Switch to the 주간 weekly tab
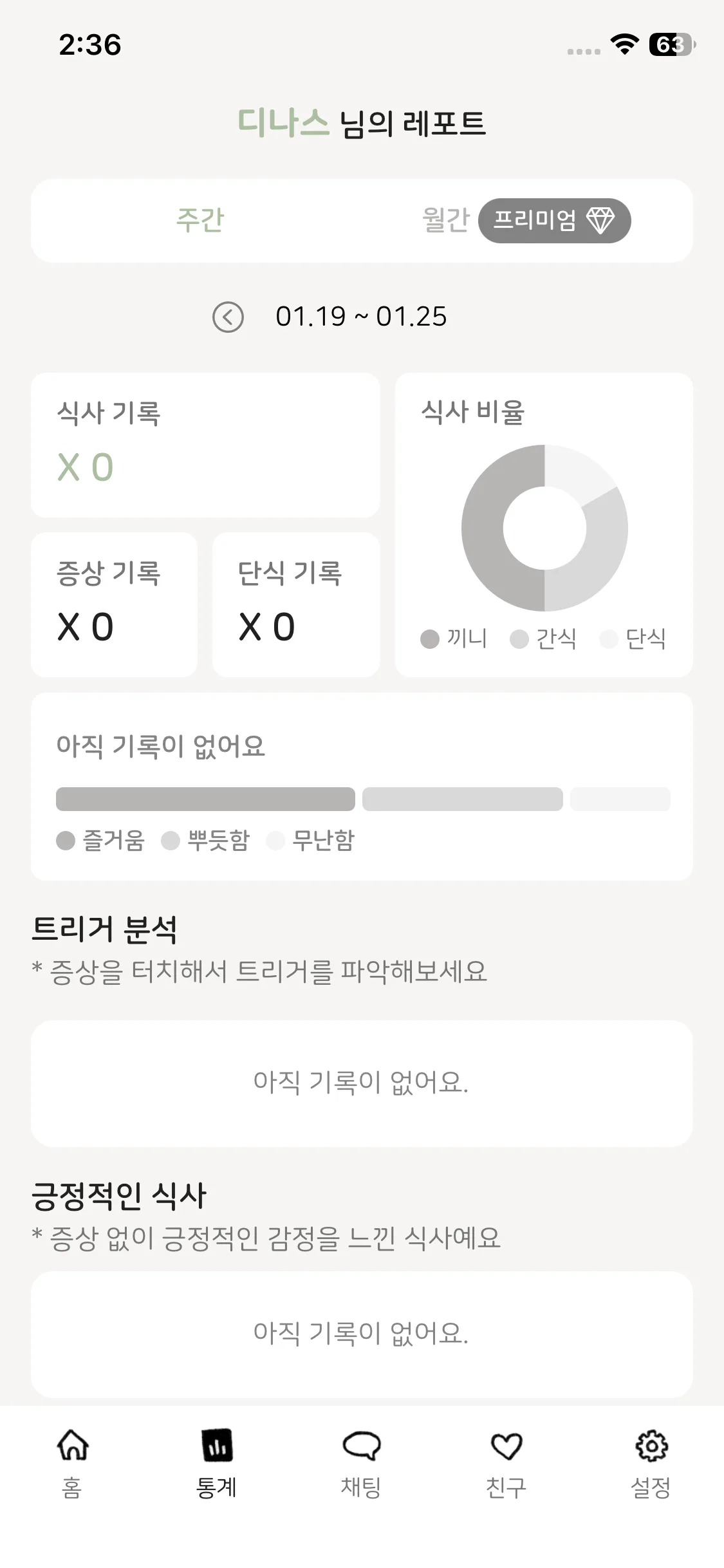Image resolution: width=724 pixels, height=1568 pixels. click(200, 220)
